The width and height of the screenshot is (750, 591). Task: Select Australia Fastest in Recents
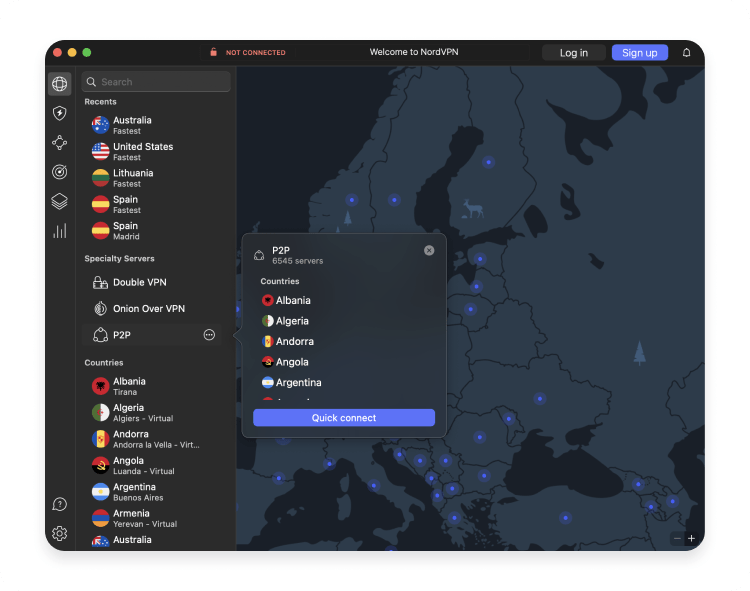153,125
